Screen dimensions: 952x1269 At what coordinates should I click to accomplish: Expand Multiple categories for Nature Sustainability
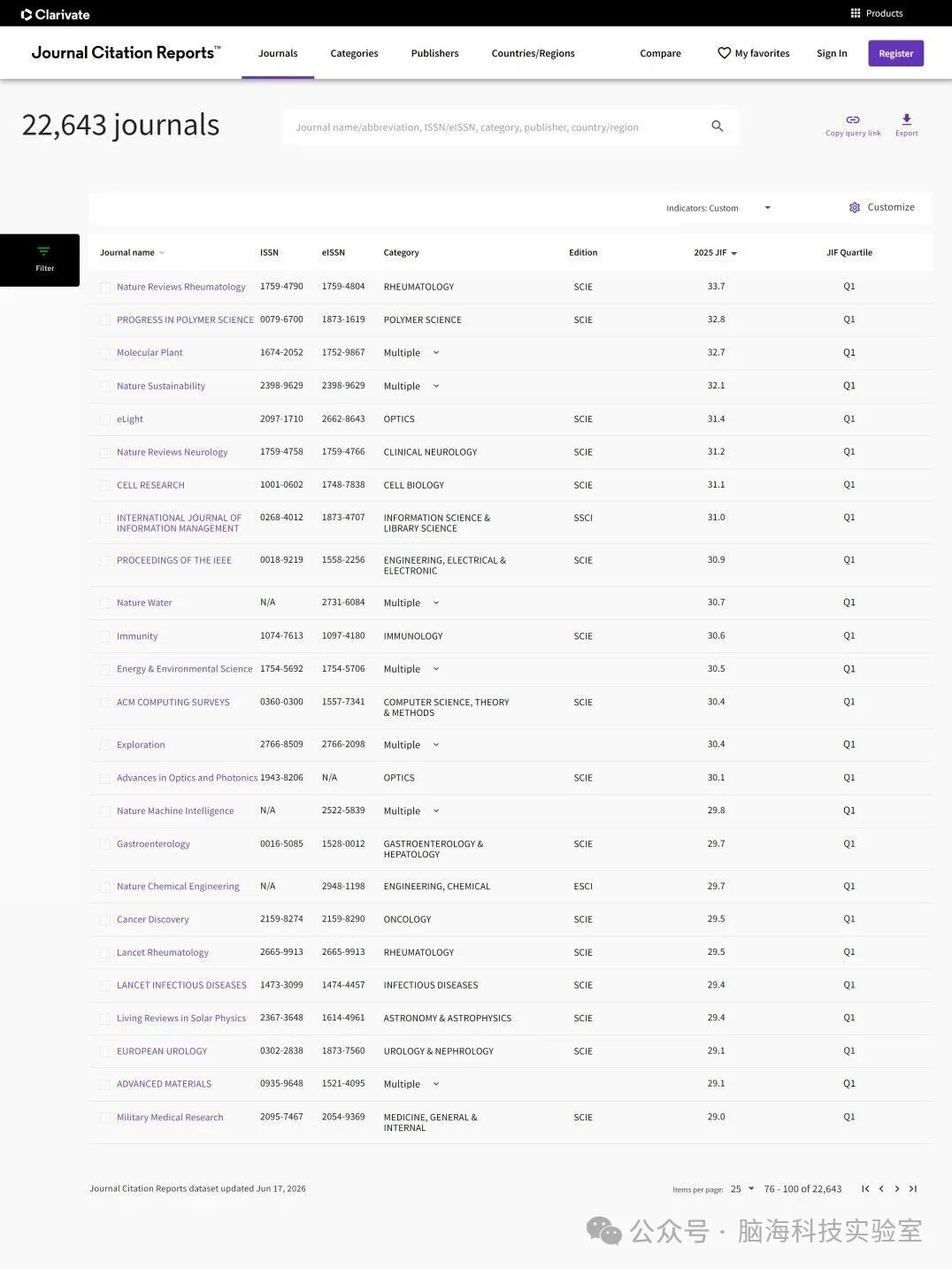tap(436, 386)
